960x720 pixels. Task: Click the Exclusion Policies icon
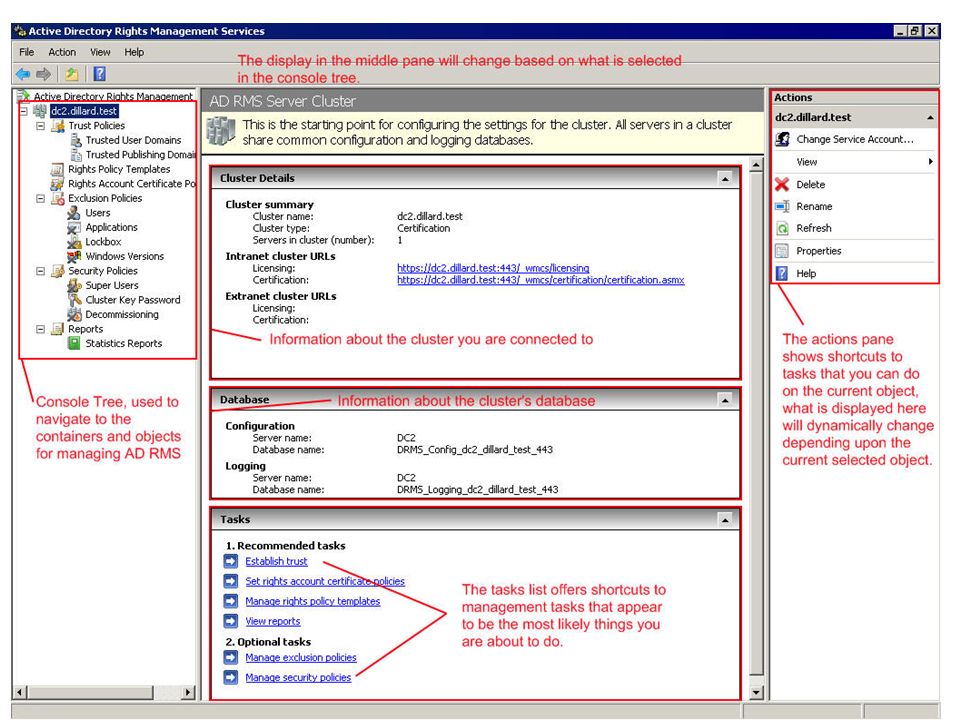pyautogui.click(x=58, y=198)
